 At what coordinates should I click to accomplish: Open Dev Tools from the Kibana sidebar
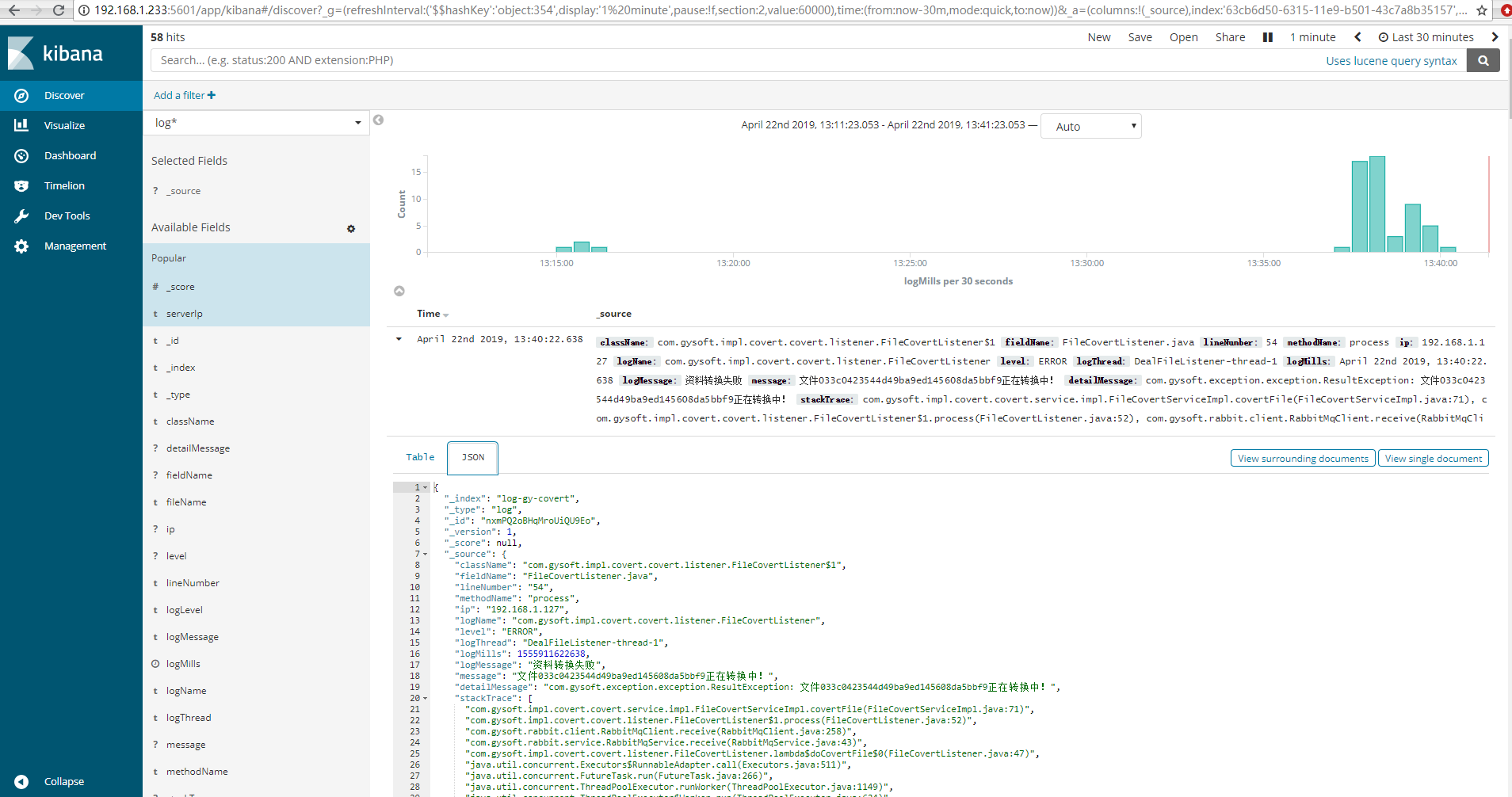click(67, 215)
